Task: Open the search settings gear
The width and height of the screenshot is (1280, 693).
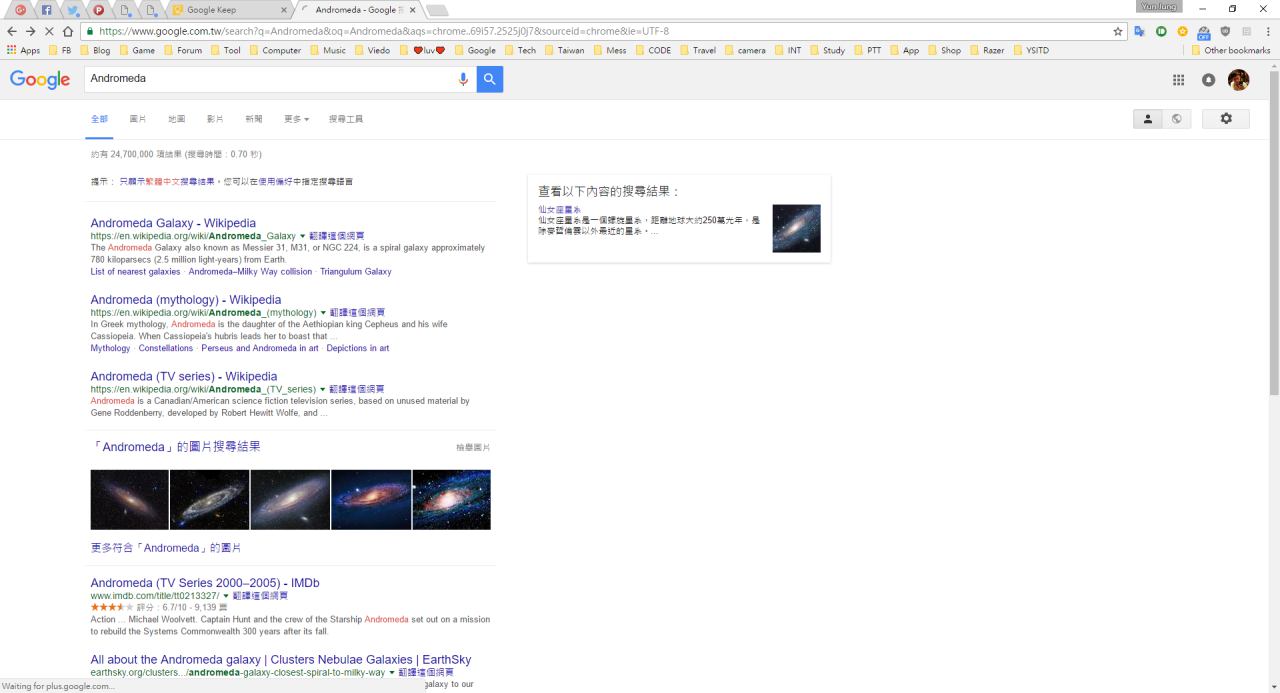Action: point(1226,119)
